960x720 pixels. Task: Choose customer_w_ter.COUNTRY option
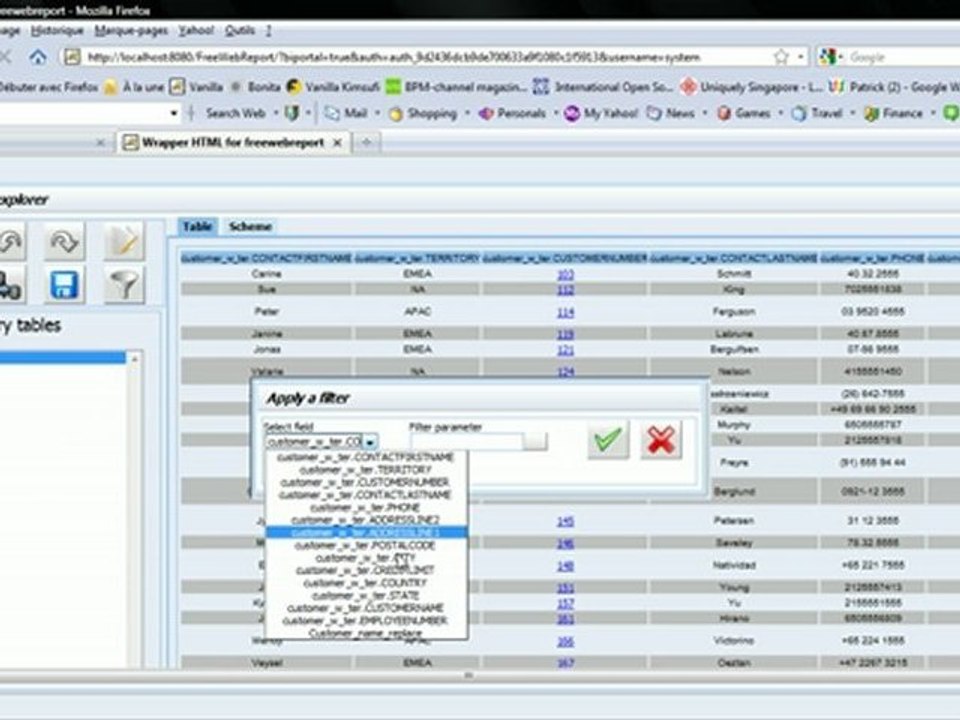point(365,583)
